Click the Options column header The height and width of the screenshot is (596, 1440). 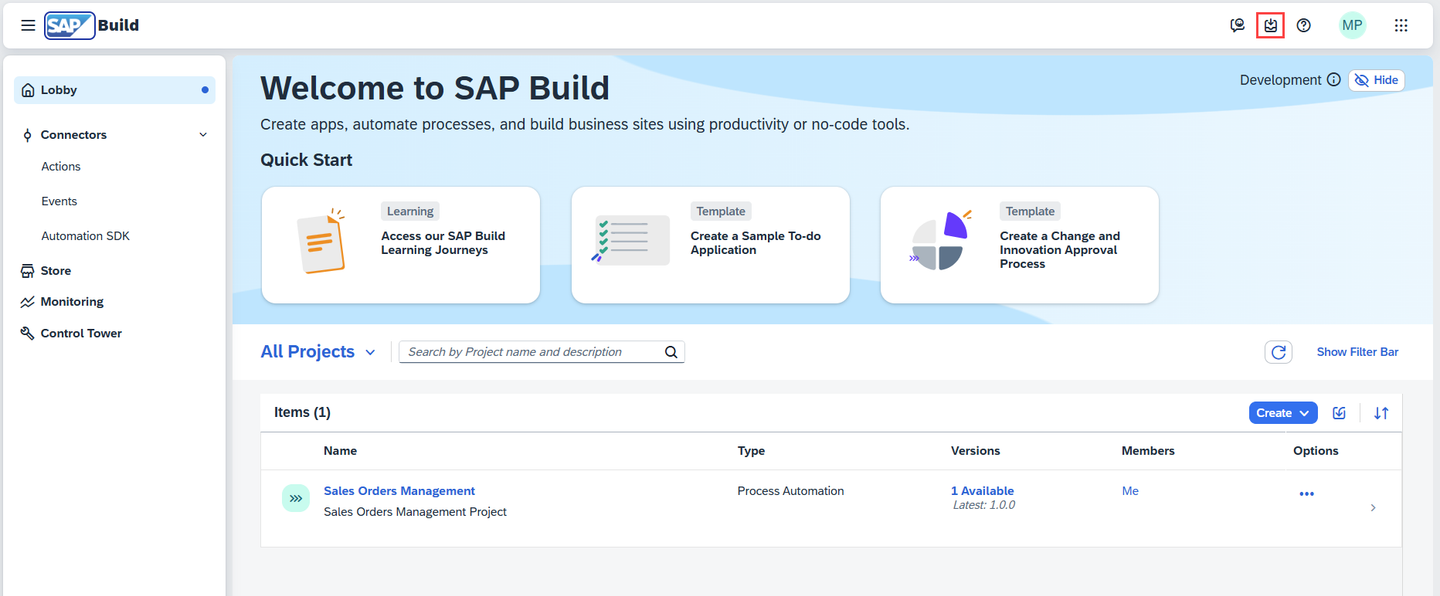(x=1315, y=451)
